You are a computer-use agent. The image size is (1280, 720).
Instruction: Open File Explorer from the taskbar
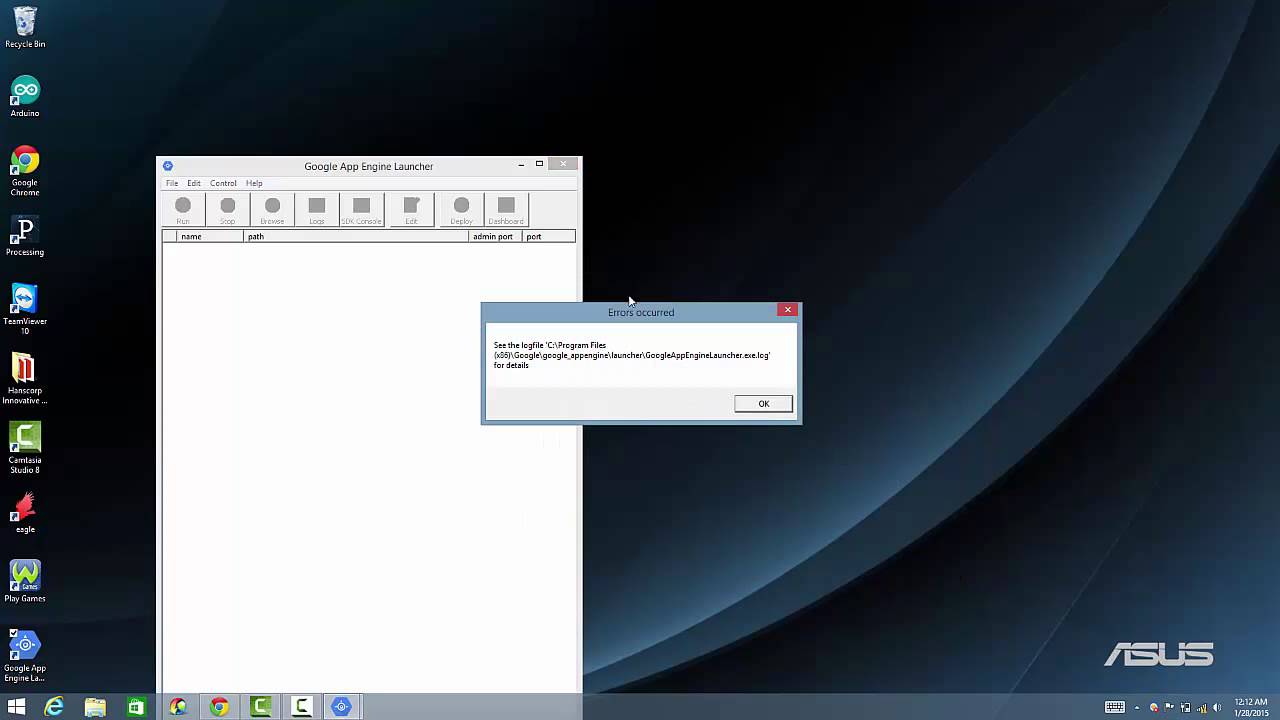point(95,707)
